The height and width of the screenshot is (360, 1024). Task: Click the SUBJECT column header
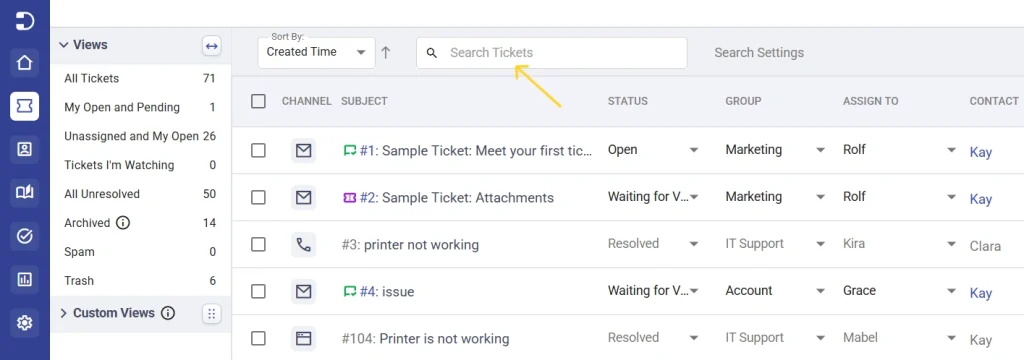tap(364, 101)
